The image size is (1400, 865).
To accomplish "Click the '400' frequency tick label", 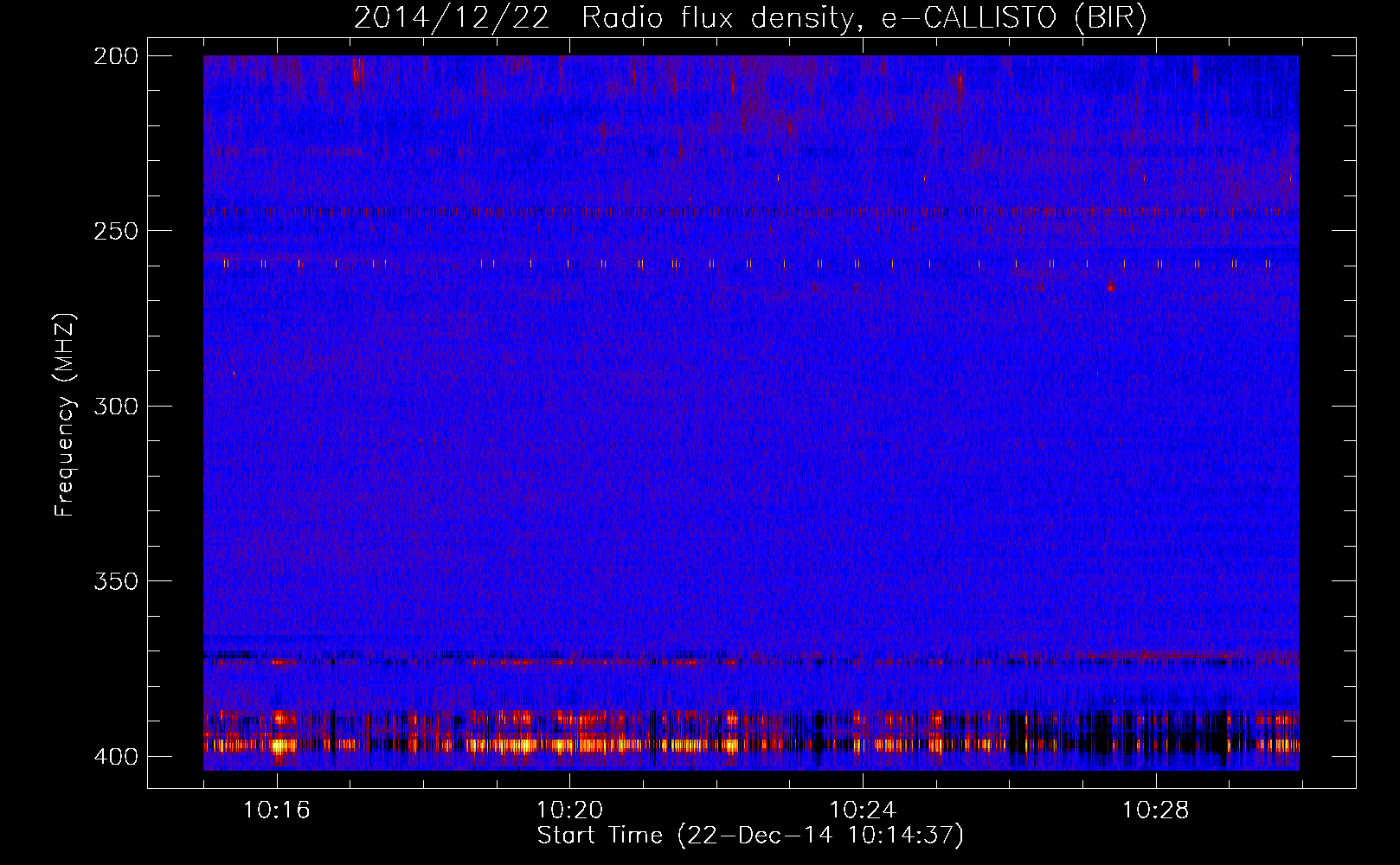I will coord(116,757).
